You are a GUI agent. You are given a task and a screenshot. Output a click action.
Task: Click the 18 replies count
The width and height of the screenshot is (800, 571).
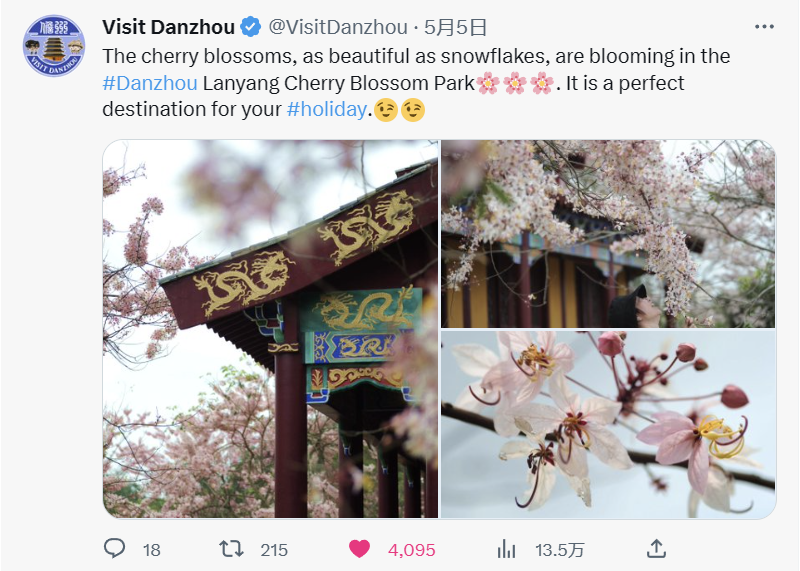coord(152,550)
